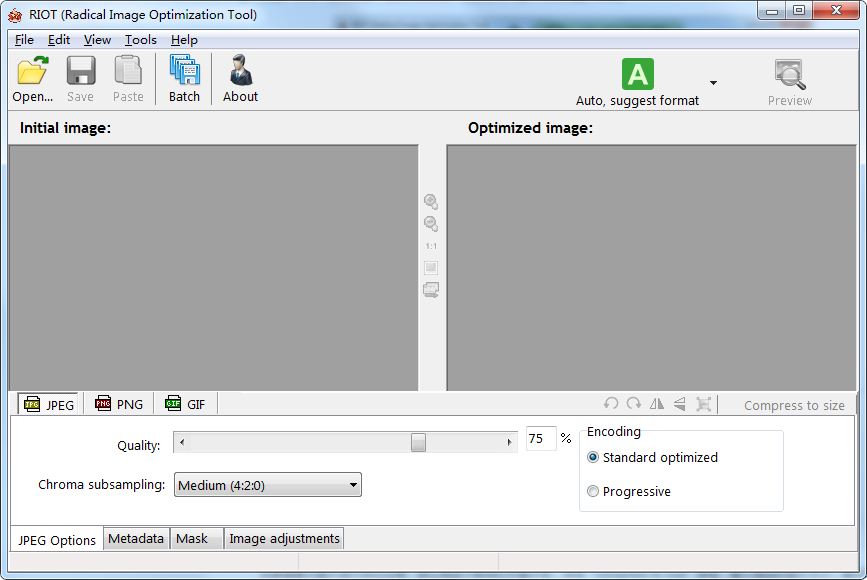
Task: Click the fit-to-window icon between panels
Action: (x=431, y=268)
